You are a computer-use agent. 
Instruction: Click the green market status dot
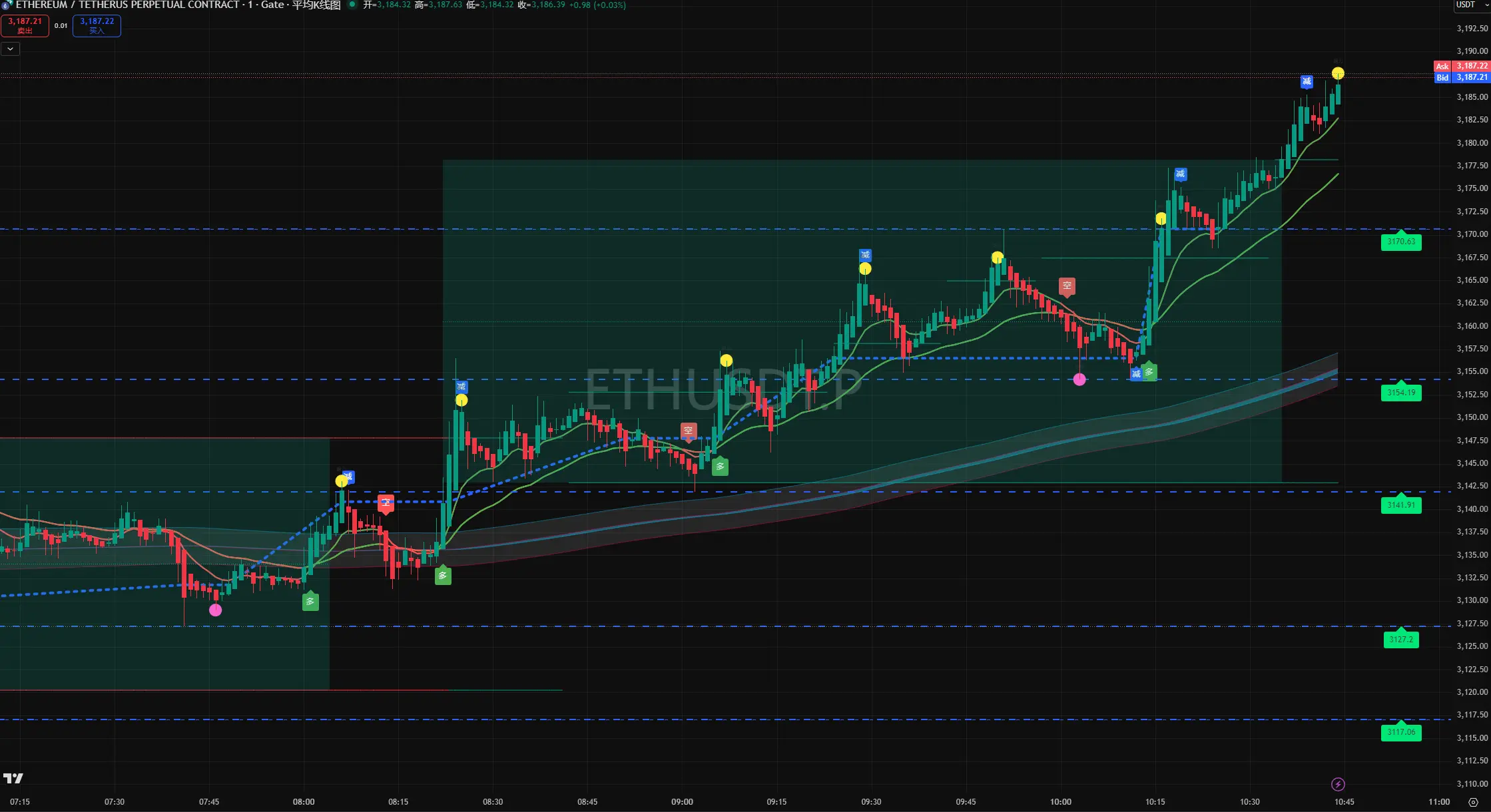coord(352,5)
